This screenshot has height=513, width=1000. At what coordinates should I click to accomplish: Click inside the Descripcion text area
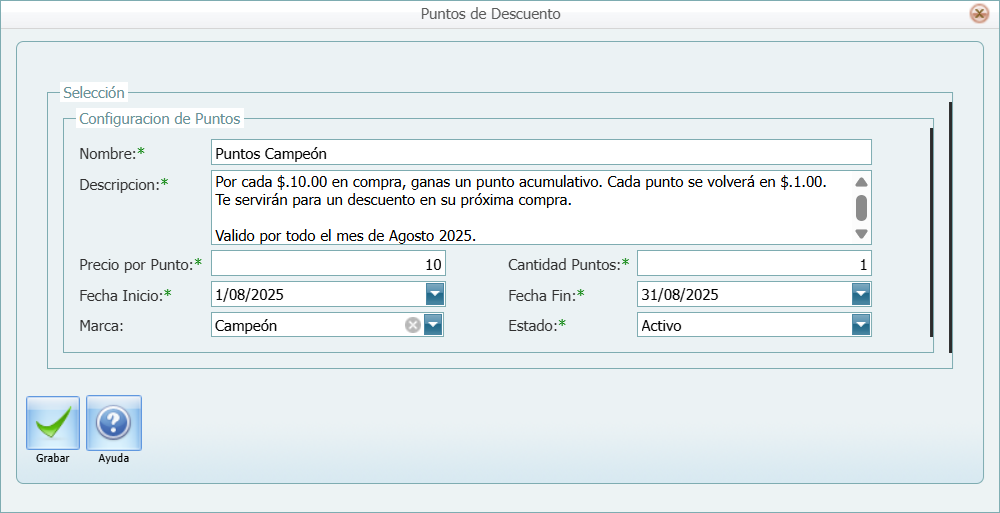[x=530, y=208]
